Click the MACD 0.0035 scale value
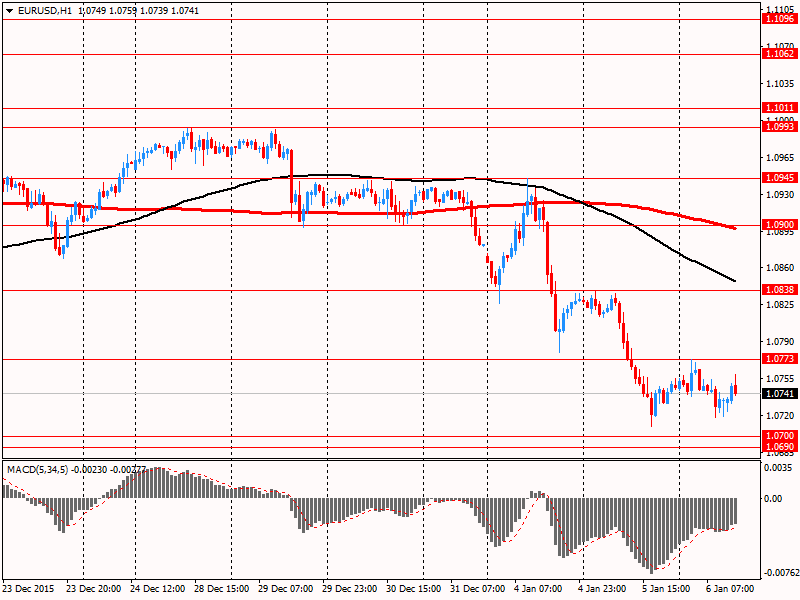800x600 pixels. (x=780, y=468)
